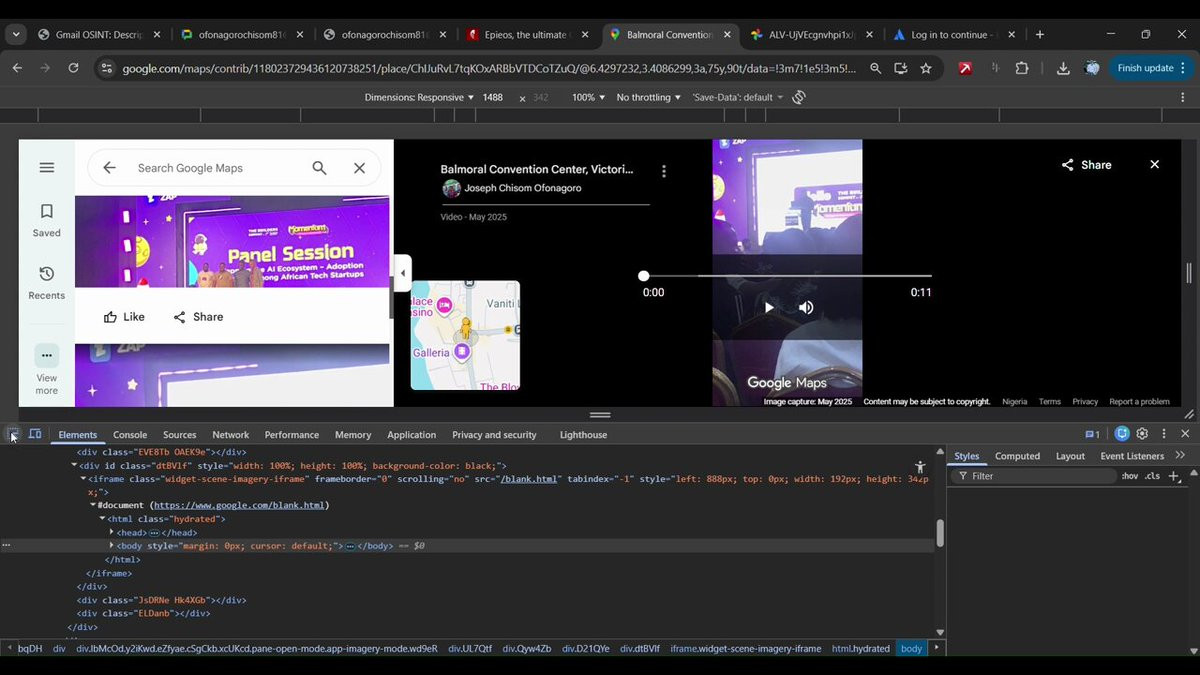Click the video seek handle at 0:00
Screen dimensions: 1200x675
(x=644, y=276)
